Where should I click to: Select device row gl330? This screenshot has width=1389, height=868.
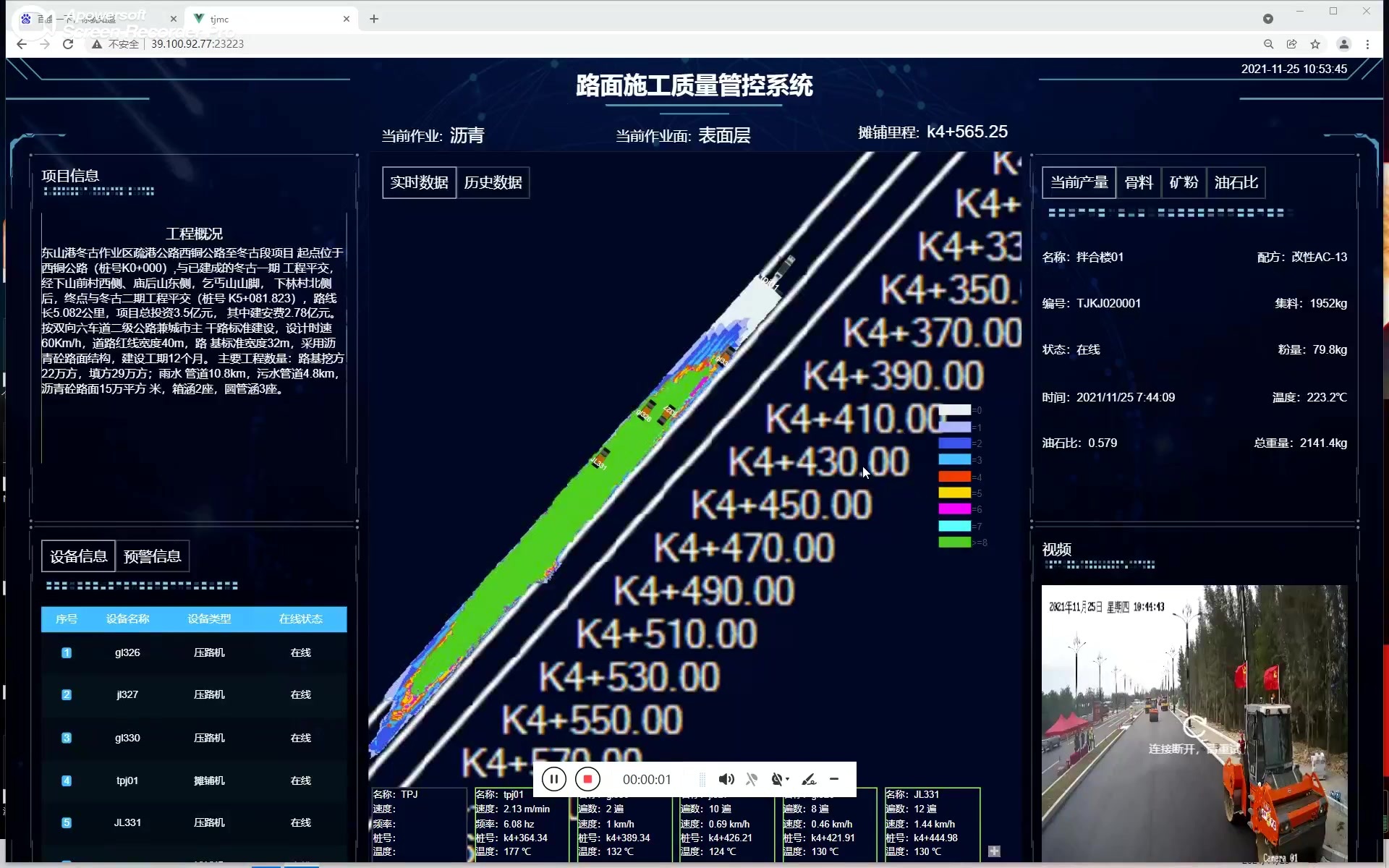coord(194,738)
